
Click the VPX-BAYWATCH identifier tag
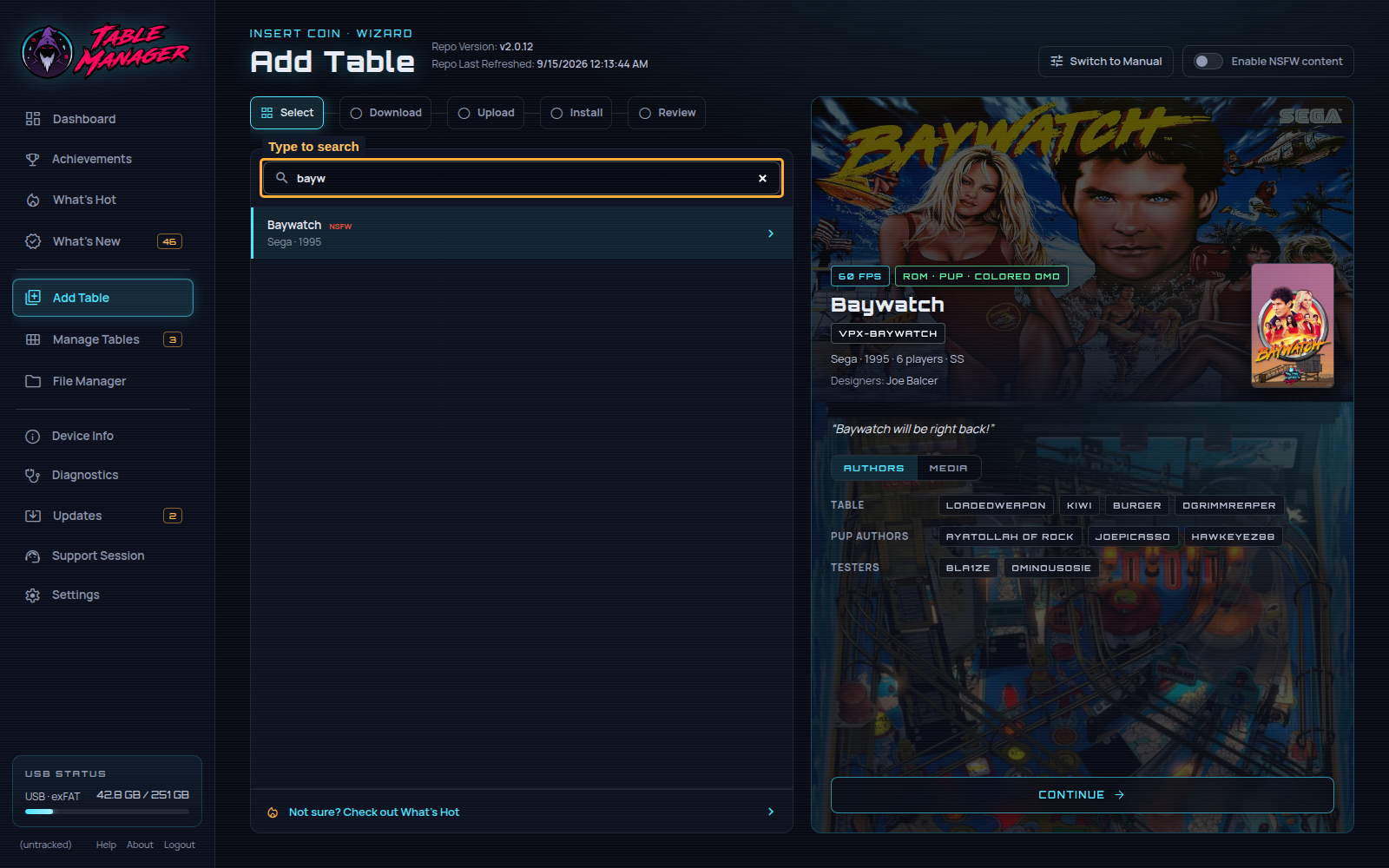(x=888, y=333)
